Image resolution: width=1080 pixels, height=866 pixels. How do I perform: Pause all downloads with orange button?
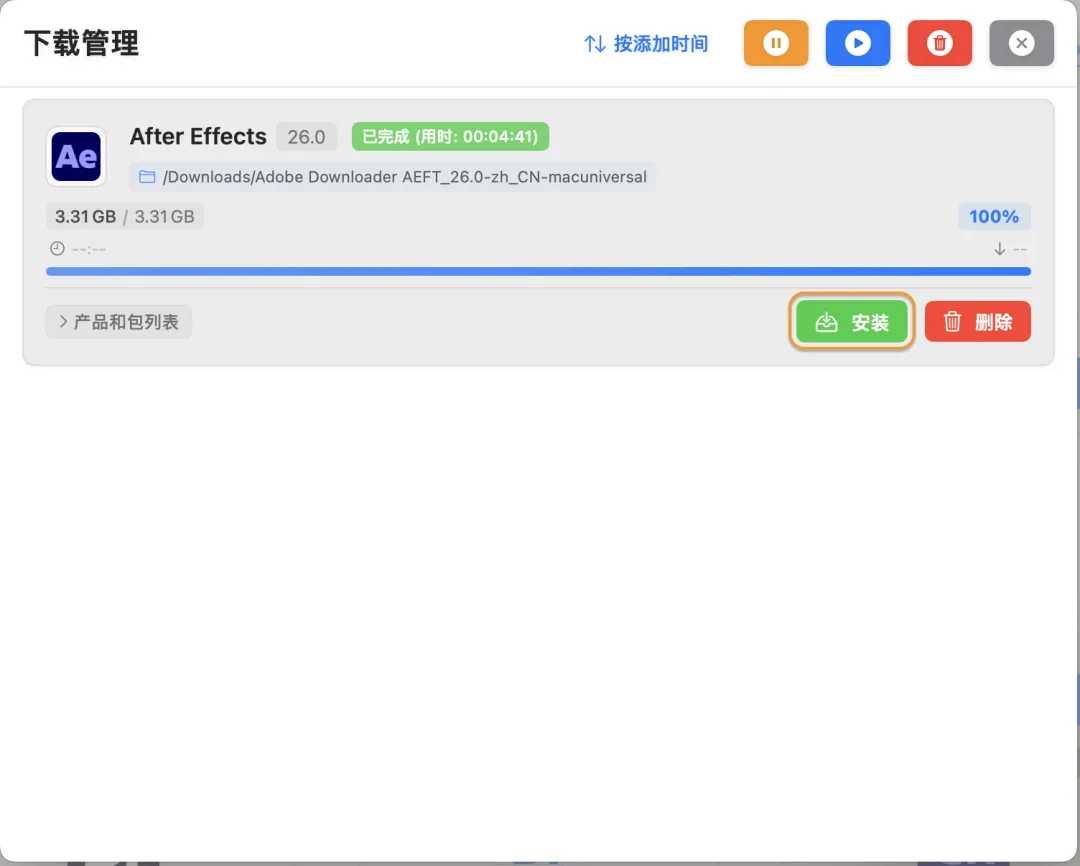pos(776,43)
